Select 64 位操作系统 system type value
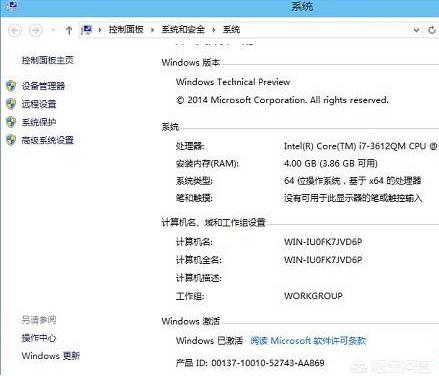The width and height of the screenshot is (439, 381). click(353, 181)
